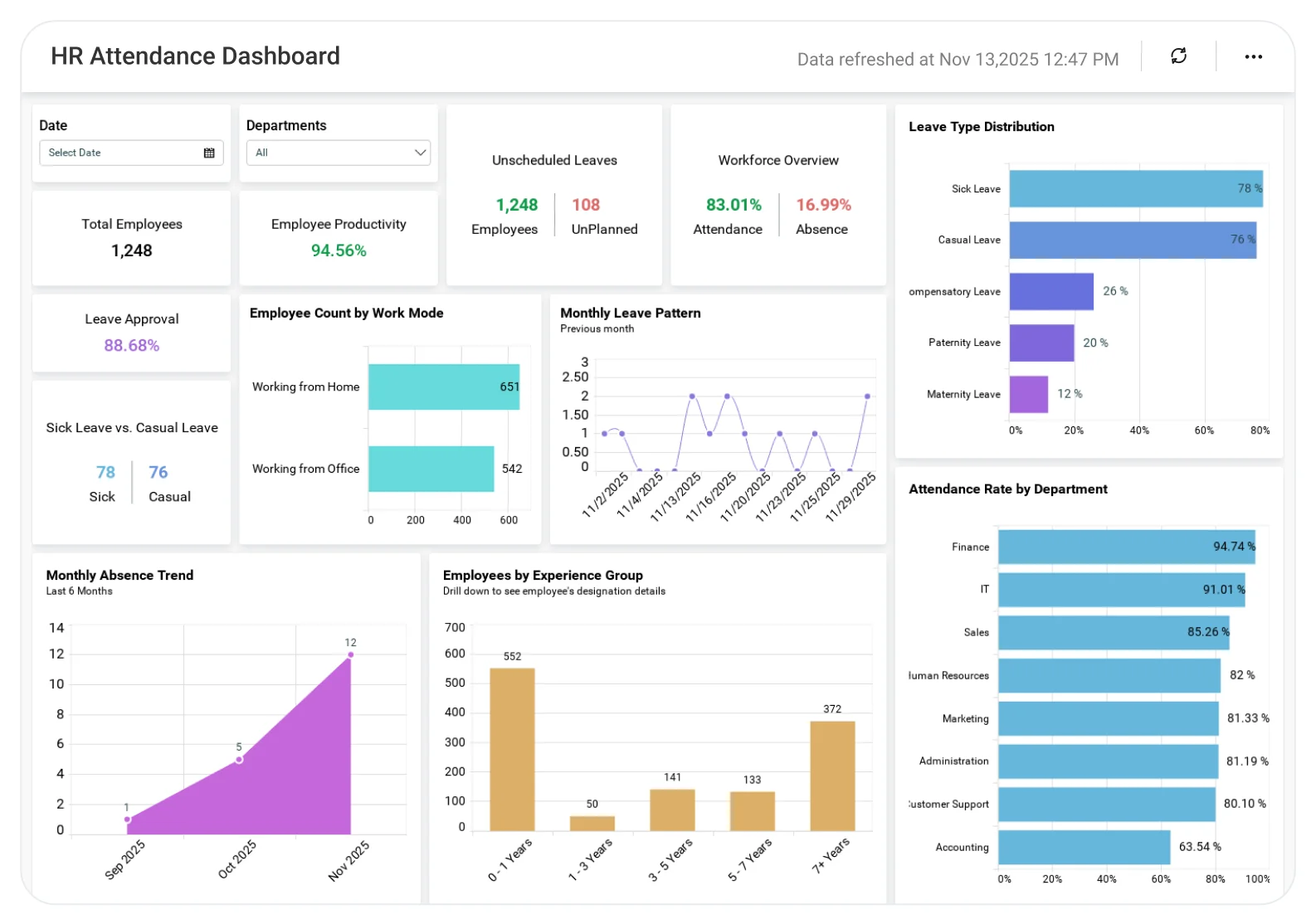Select the Paternity Leave bar
This screenshot has width=1316, height=924.
click(x=1042, y=343)
